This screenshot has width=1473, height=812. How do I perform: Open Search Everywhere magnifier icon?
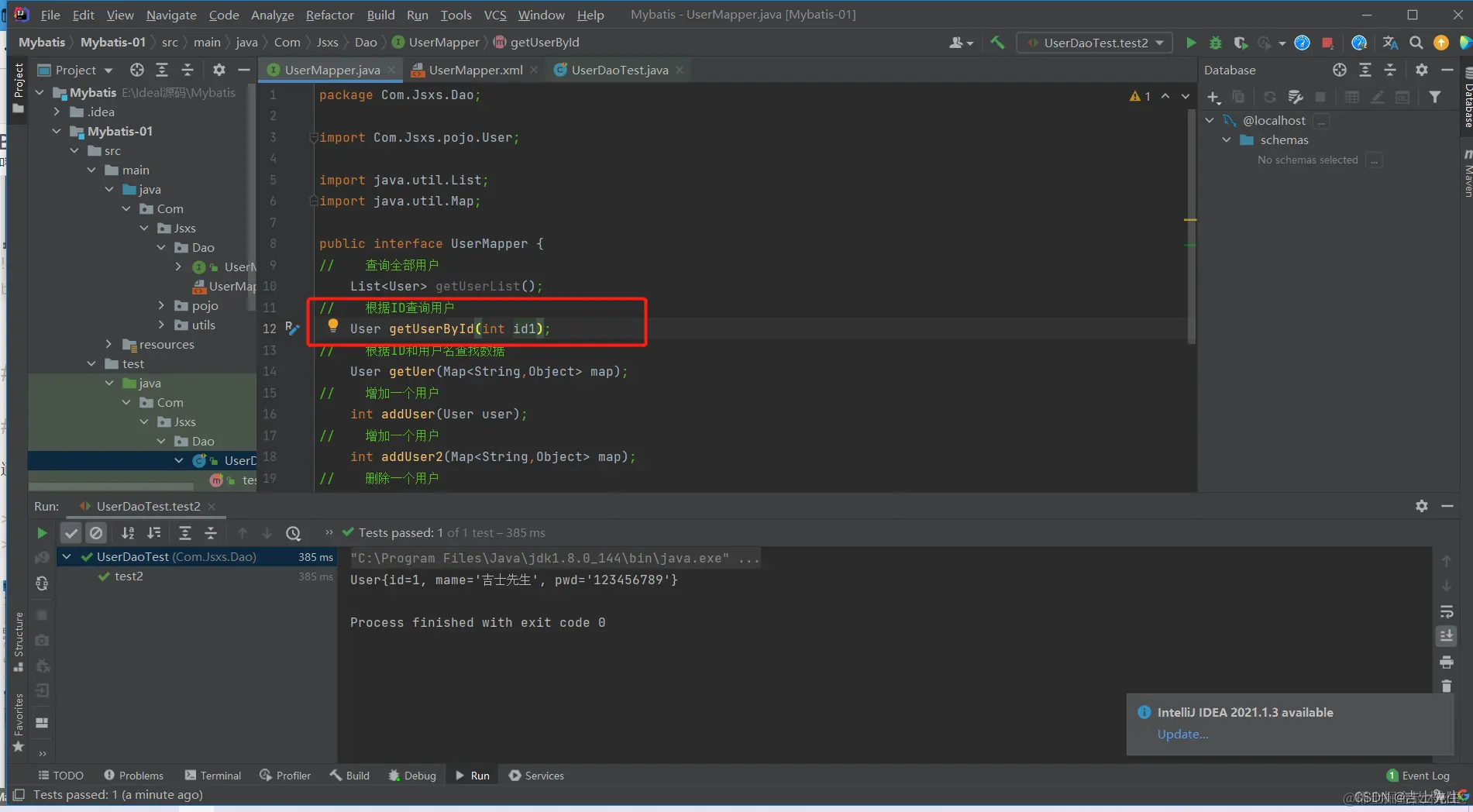pos(1416,43)
